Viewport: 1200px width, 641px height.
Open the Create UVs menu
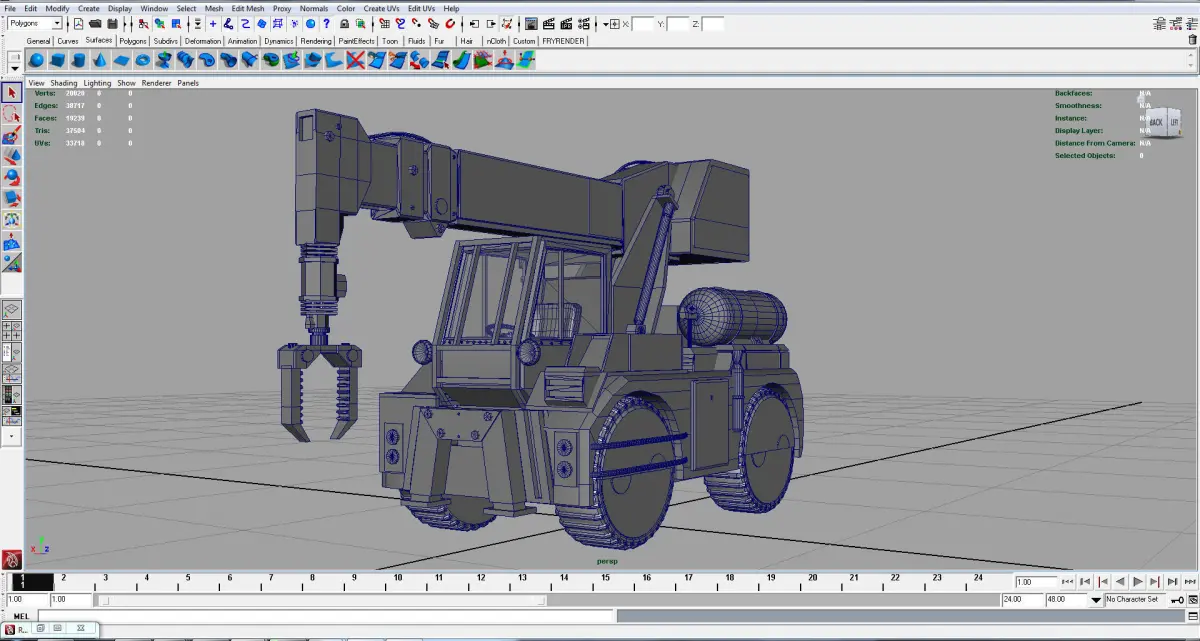coord(381,8)
